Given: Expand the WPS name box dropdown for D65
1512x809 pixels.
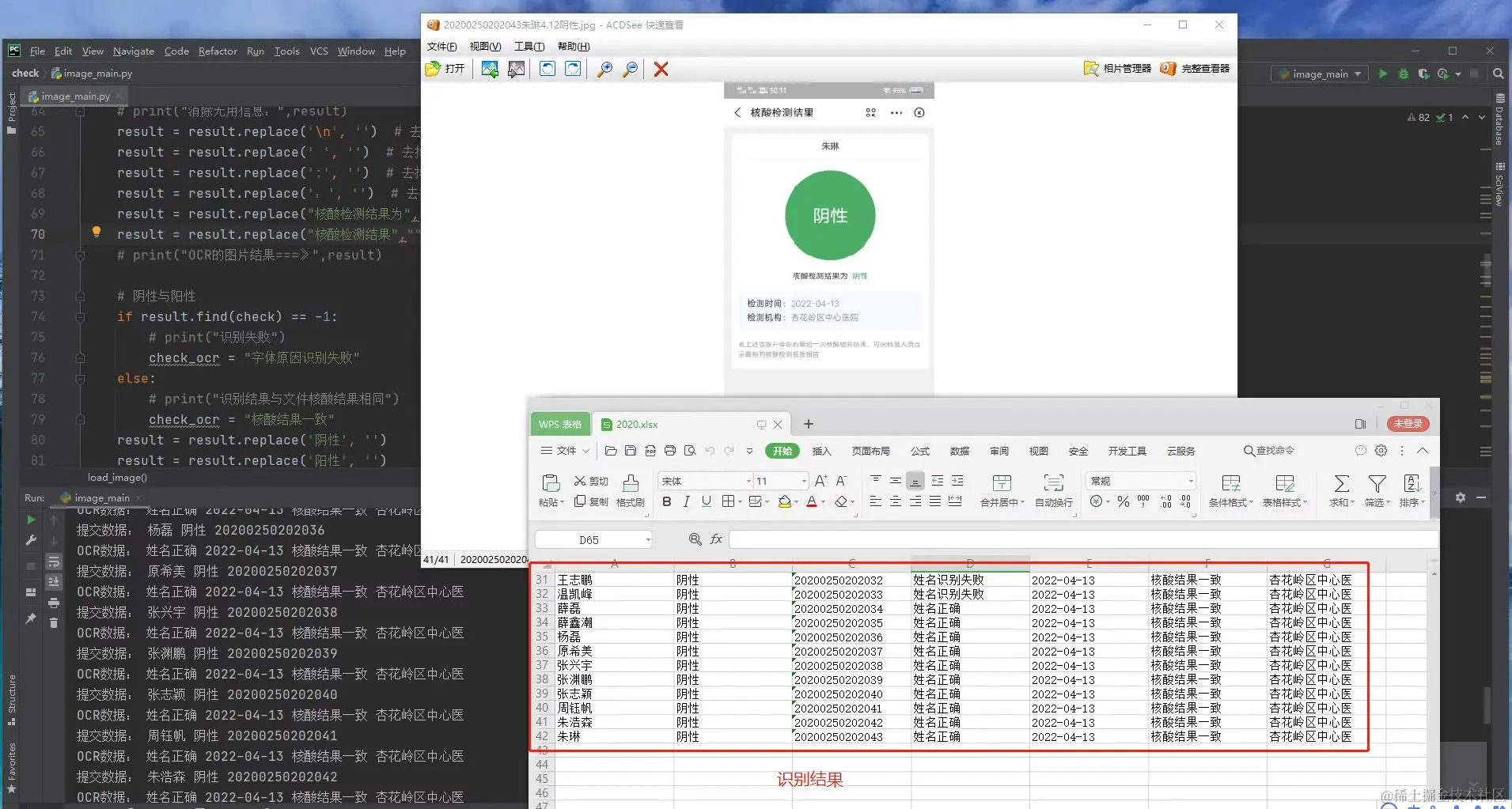Looking at the screenshot, I should (648, 540).
